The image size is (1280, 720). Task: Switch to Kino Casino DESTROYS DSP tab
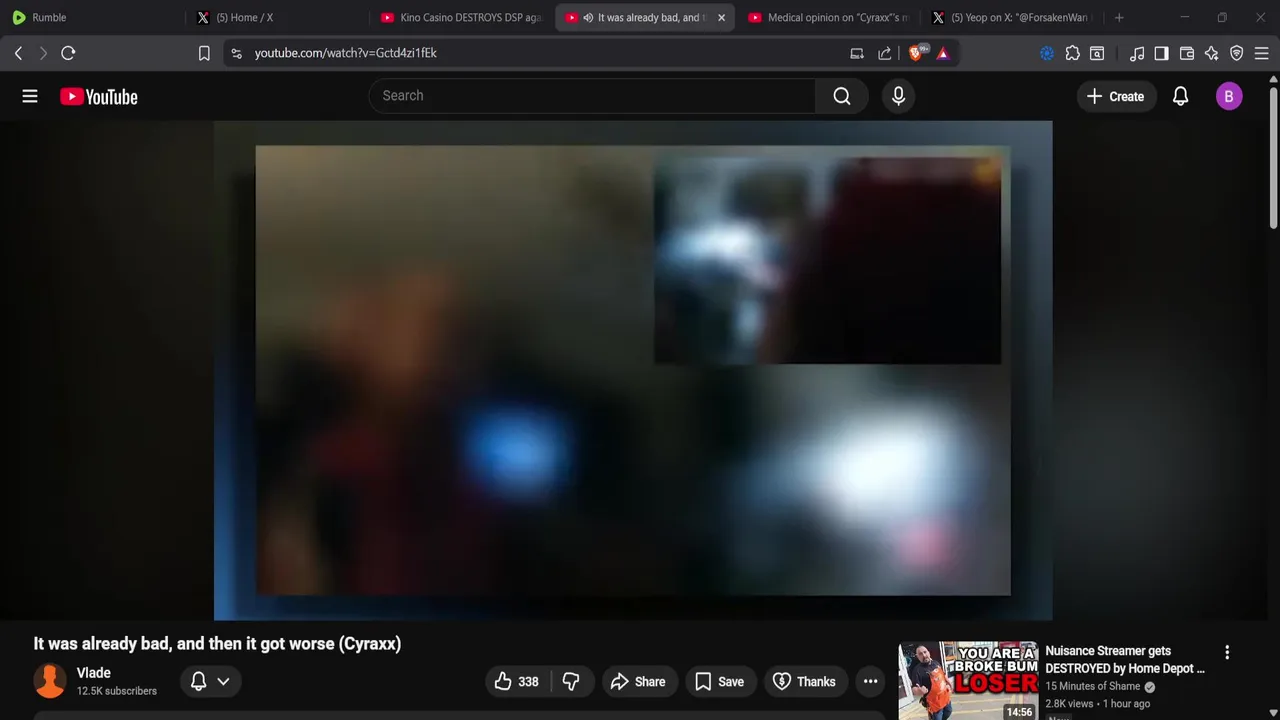pyautogui.click(x=461, y=17)
